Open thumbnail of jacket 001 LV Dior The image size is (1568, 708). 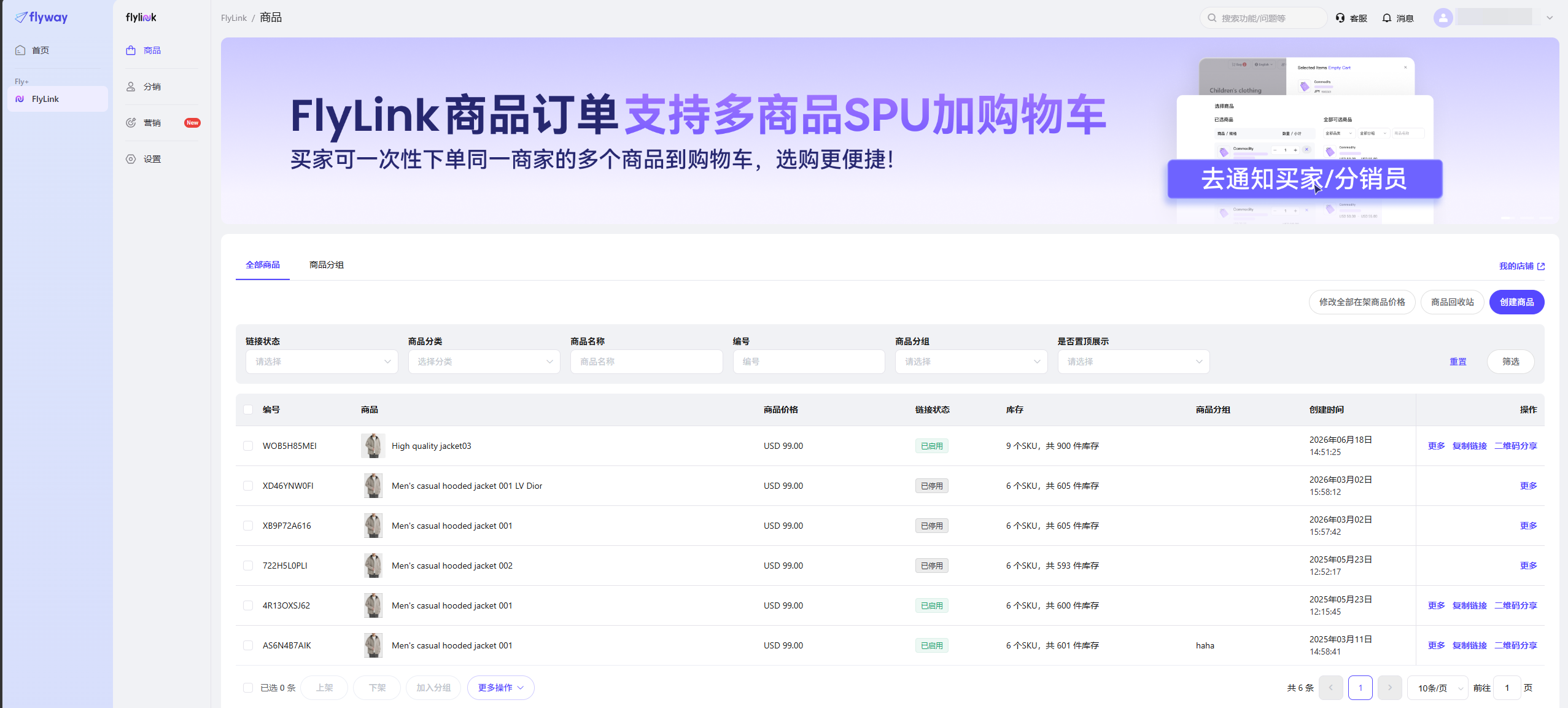click(373, 486)
